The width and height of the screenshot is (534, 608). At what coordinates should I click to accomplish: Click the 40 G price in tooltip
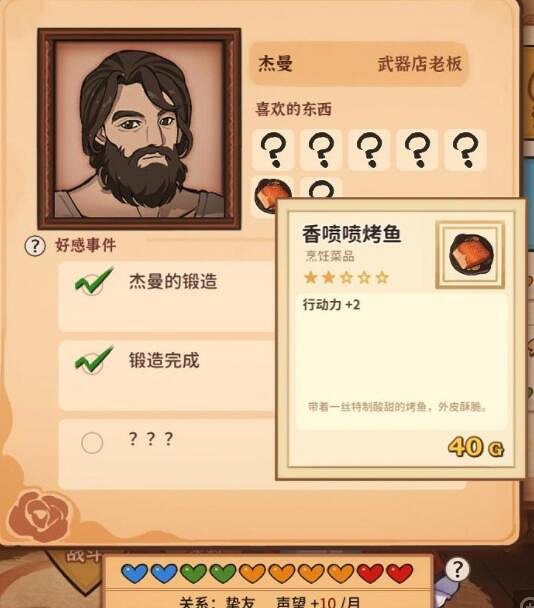coord(475,447)
